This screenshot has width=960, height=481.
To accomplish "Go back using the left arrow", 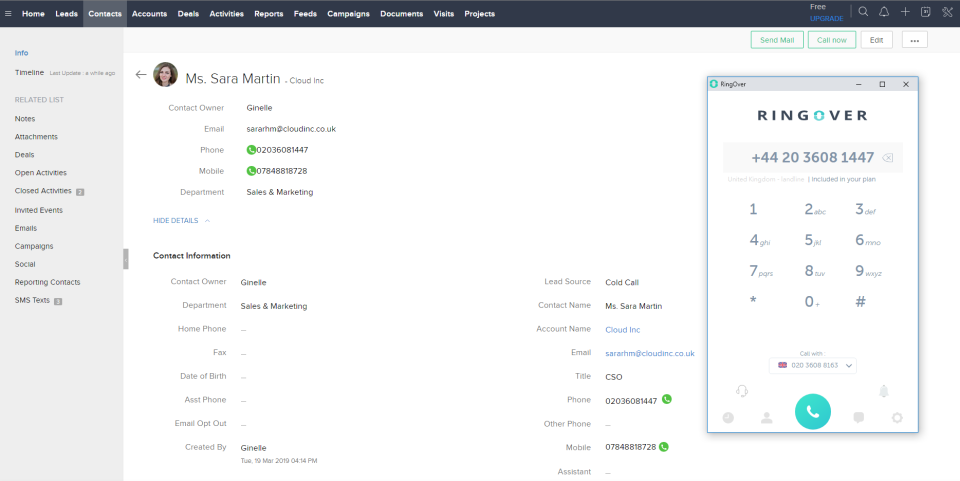I will (x=141, y=75).
